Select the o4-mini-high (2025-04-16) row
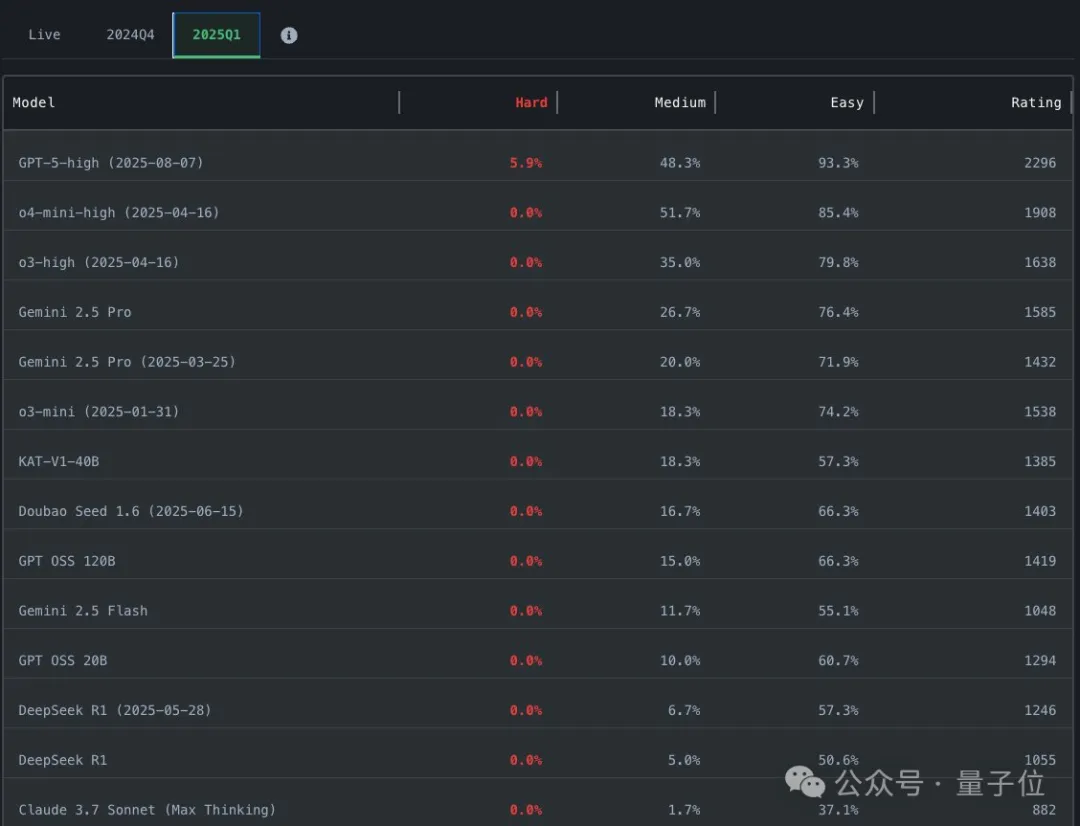The image size is (1080, 826). tap(119, 212)
